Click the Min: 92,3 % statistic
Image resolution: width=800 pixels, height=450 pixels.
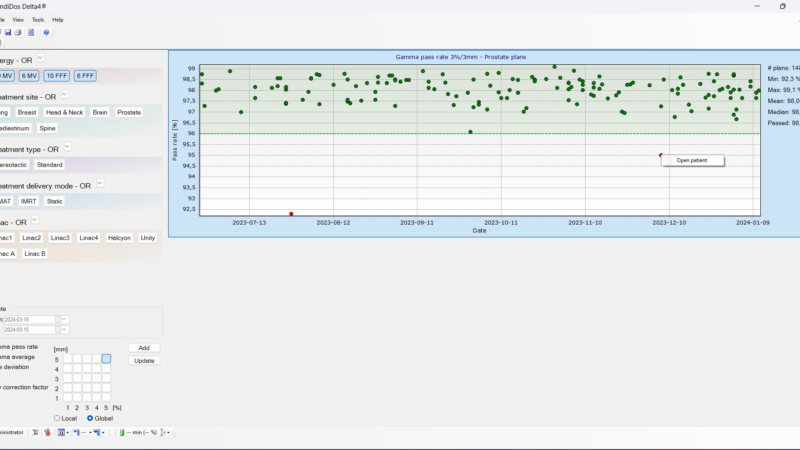coord(784,79)
